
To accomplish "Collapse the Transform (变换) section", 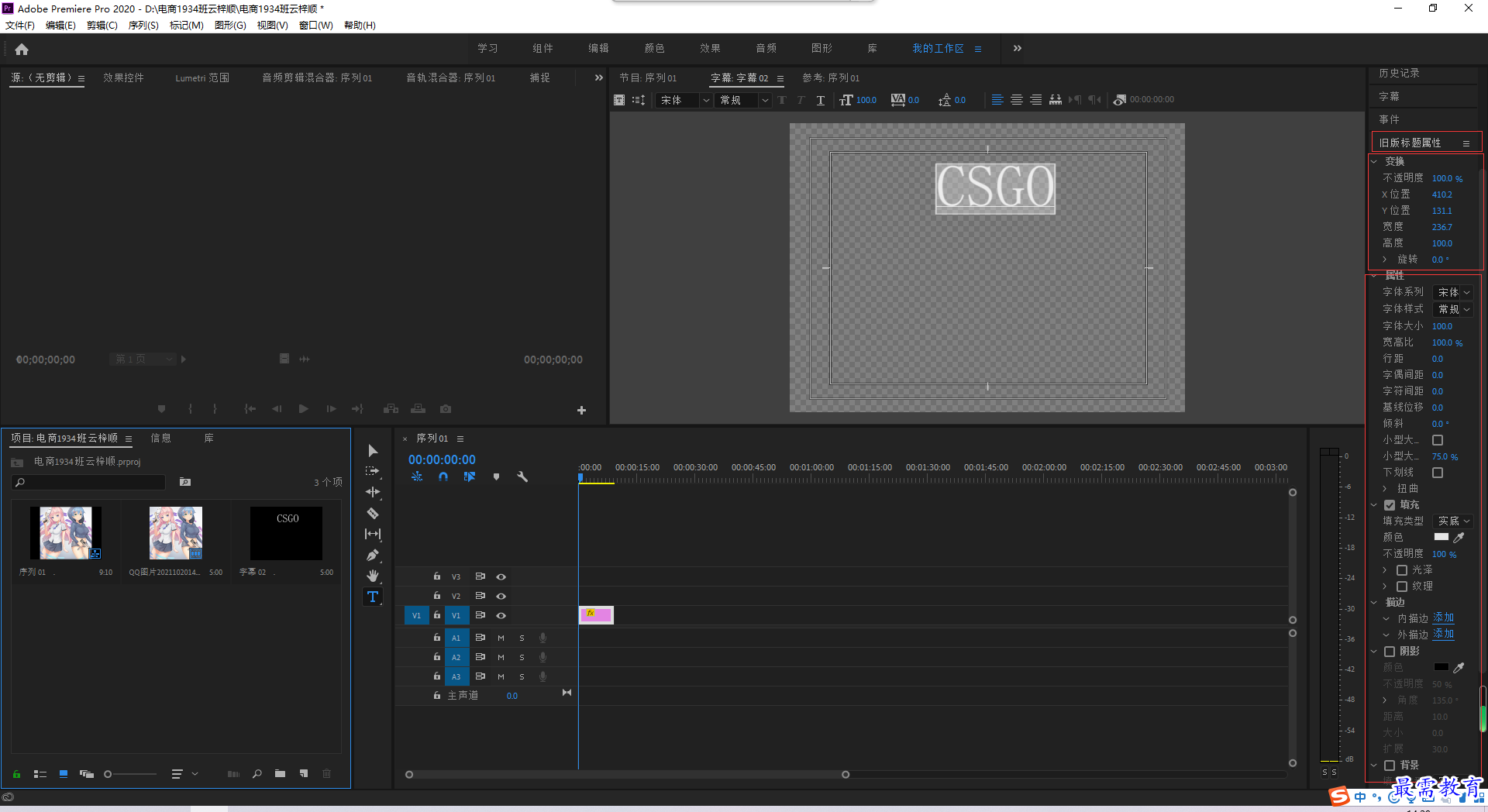I will (1374, 162).
